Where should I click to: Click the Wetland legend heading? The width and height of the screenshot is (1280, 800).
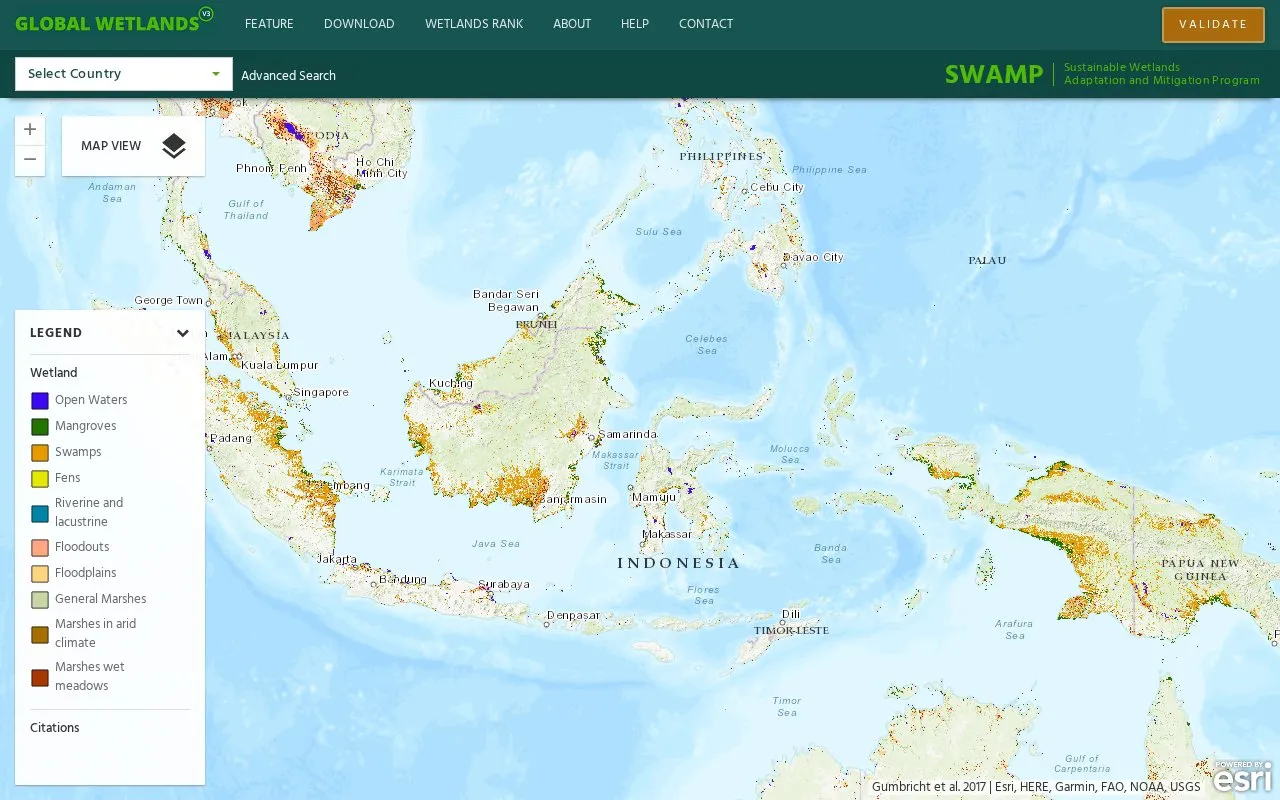pos(54,373)
